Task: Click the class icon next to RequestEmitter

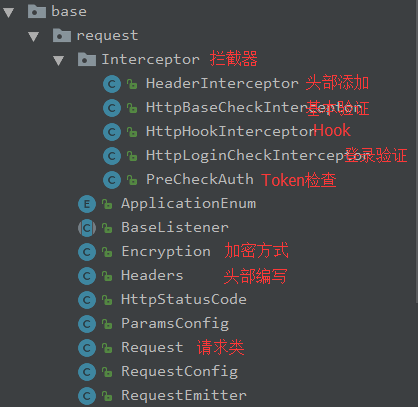Action: click(87, 396)
